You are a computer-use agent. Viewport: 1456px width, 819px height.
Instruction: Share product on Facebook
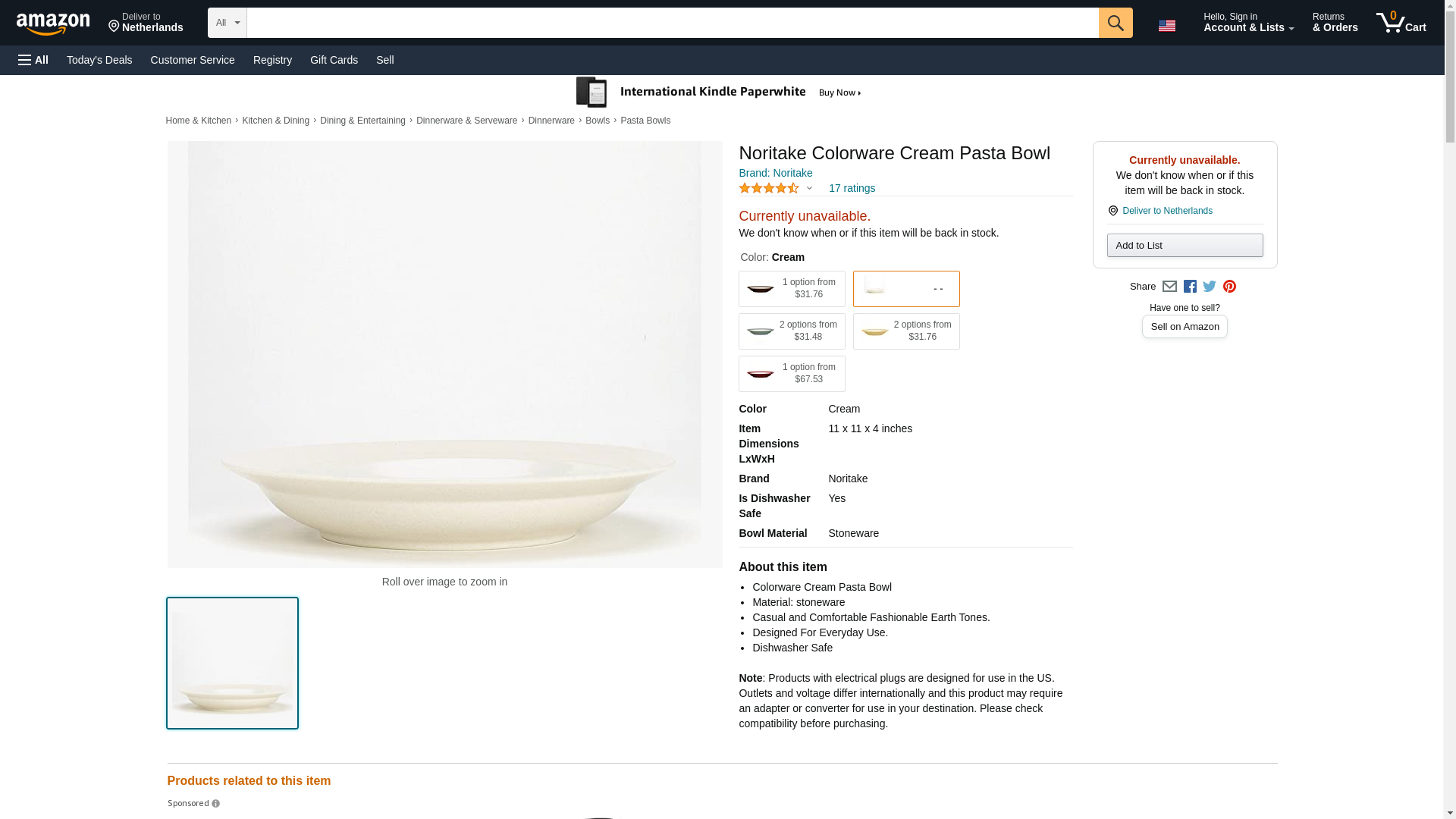point(1190,287)
